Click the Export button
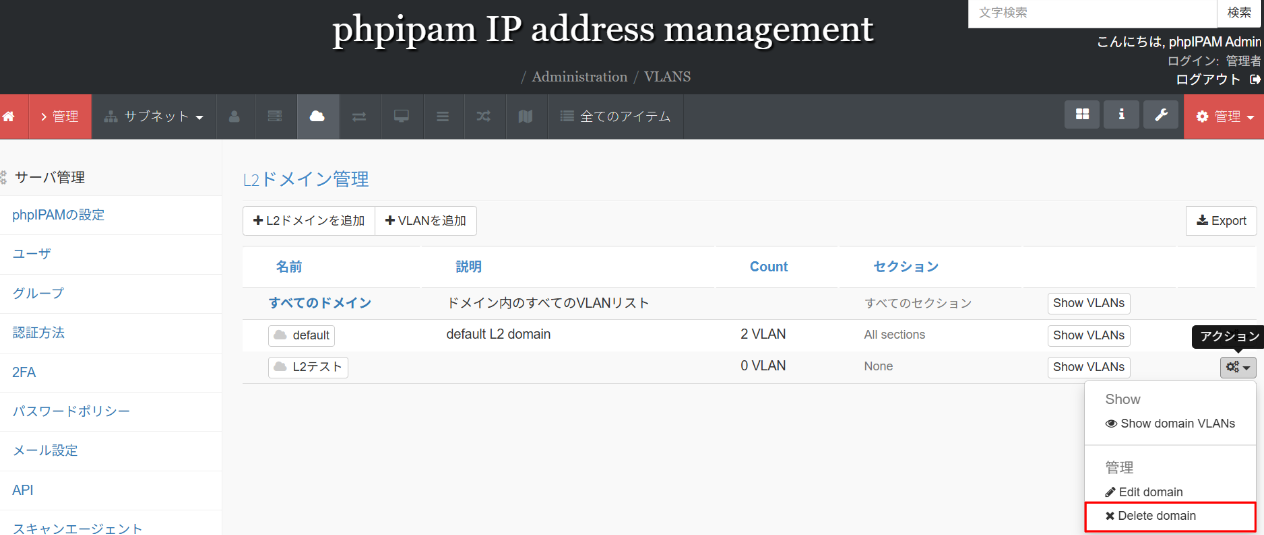This screenshot has height=535, width=1264. coord(1221,221)
